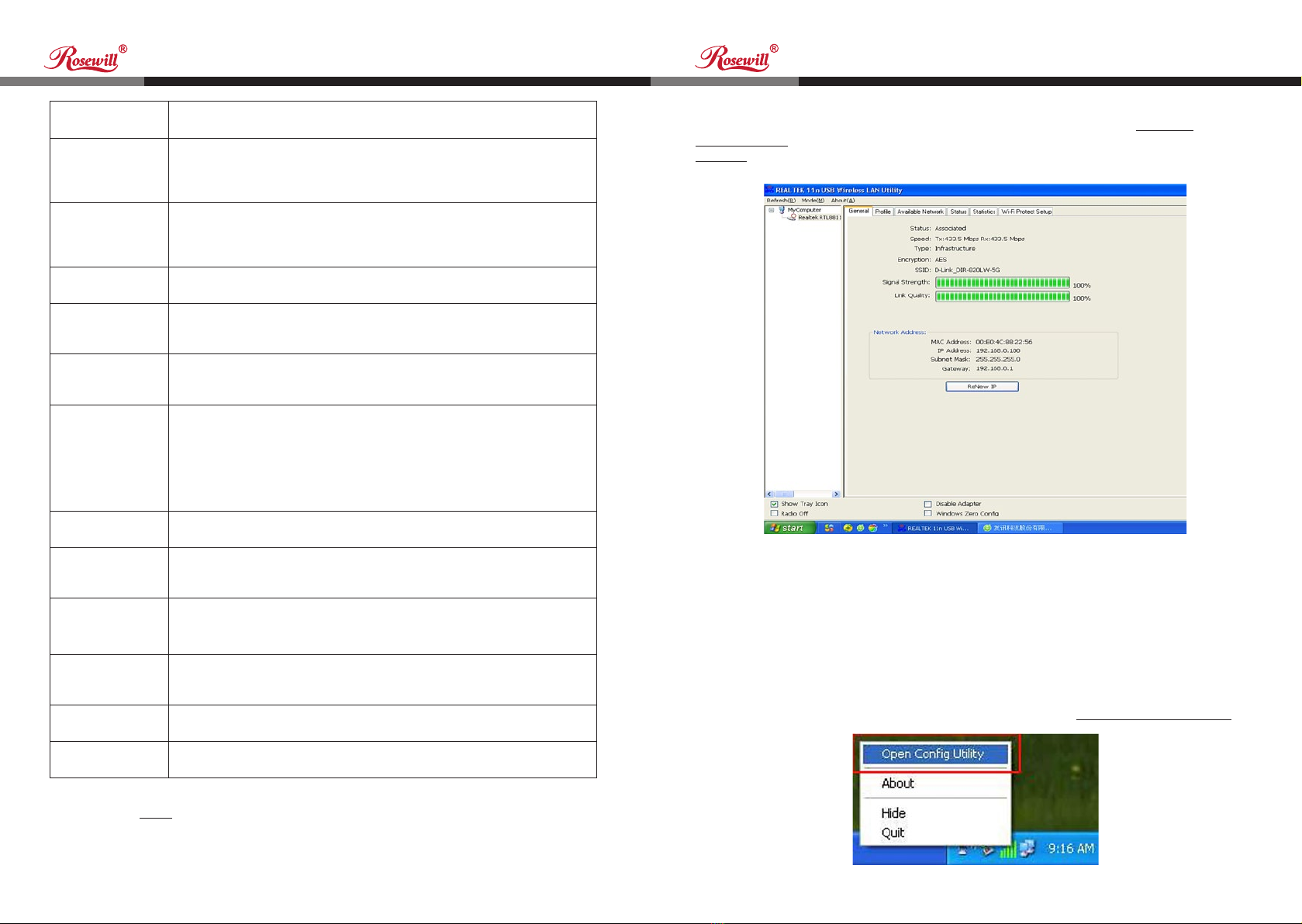Viewport: 1302px width, 924px height.
Task: Collapse the MyComputer tree node
Action: (x=771, y=210)
